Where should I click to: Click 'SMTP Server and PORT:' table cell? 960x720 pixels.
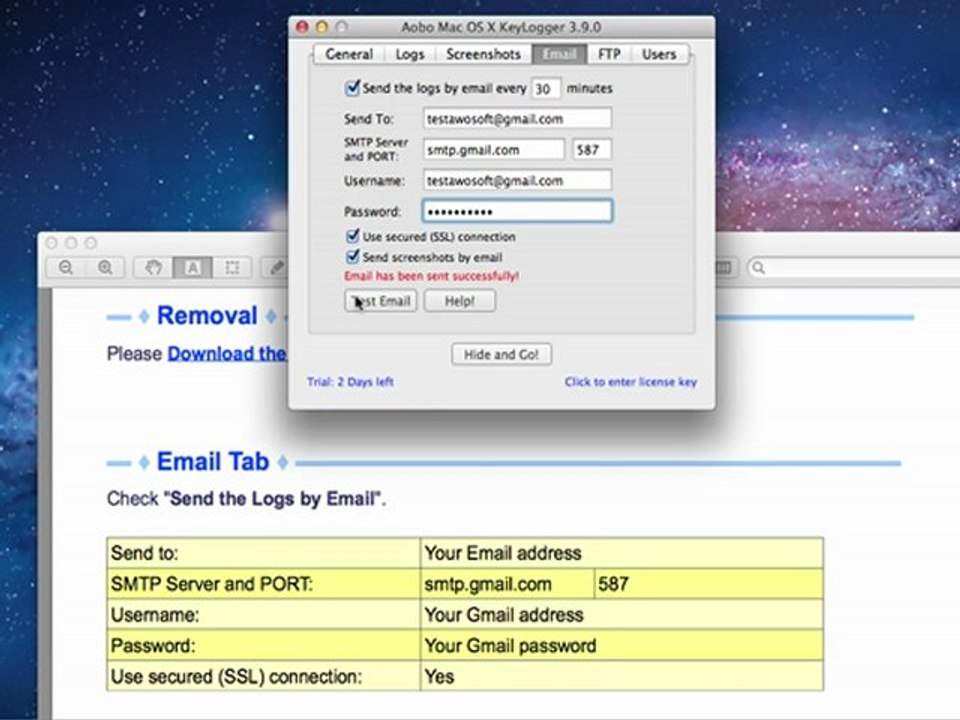tap(263, 584)
